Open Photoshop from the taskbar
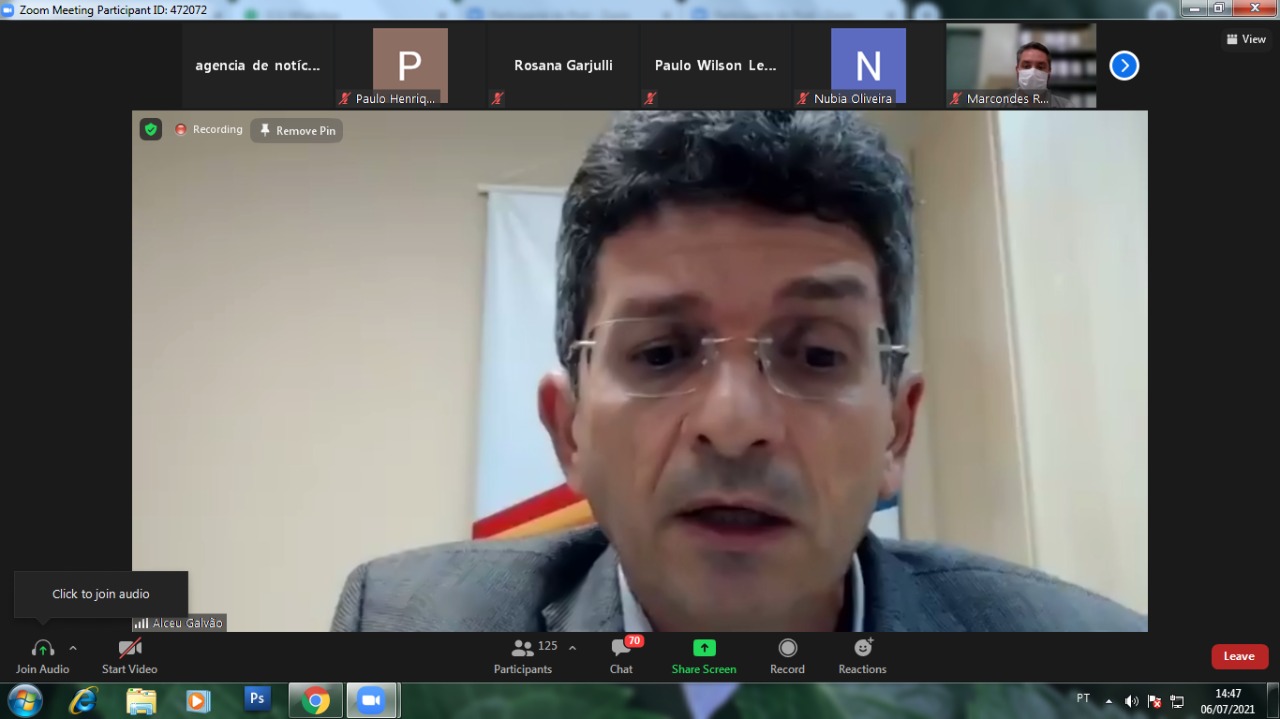Viewport: 1280px width, 719px height. 257,699
